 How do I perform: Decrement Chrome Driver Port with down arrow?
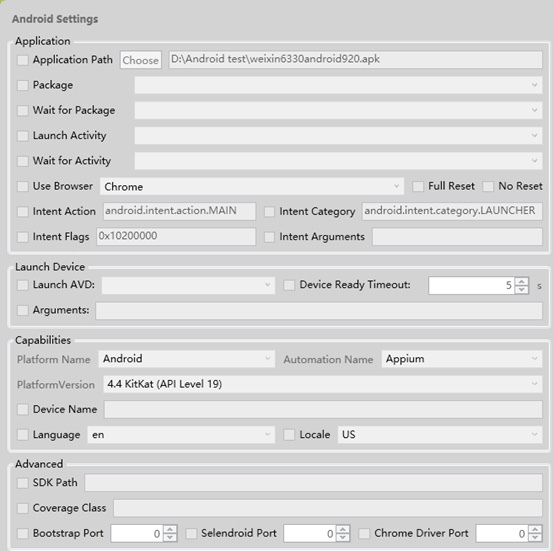coord(535,538)
